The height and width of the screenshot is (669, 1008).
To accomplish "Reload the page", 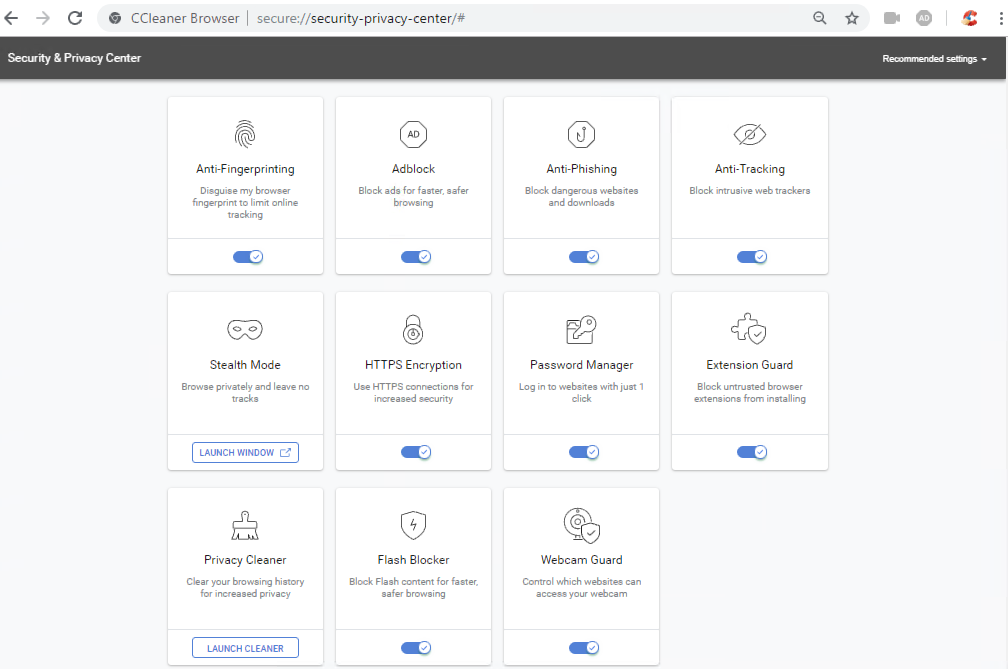I will 75,18.
